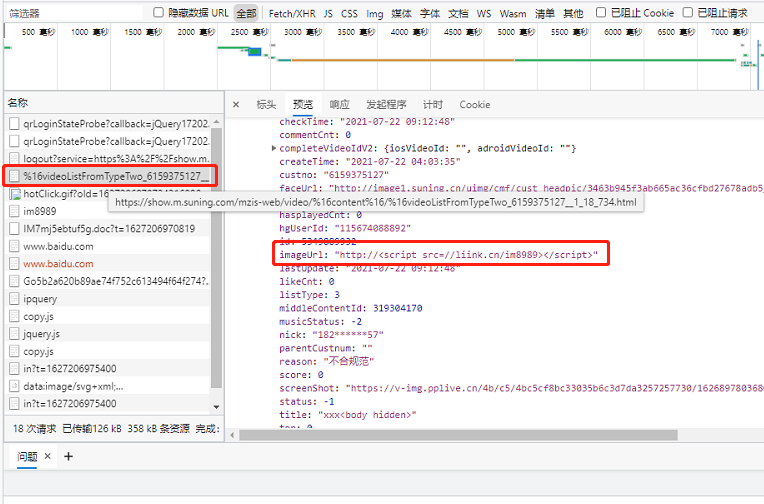The width and height of the screenshot is (764, 504).
Task: Switch to the 预览 tab
Action: pyautogui.click(x=303, y=104)
